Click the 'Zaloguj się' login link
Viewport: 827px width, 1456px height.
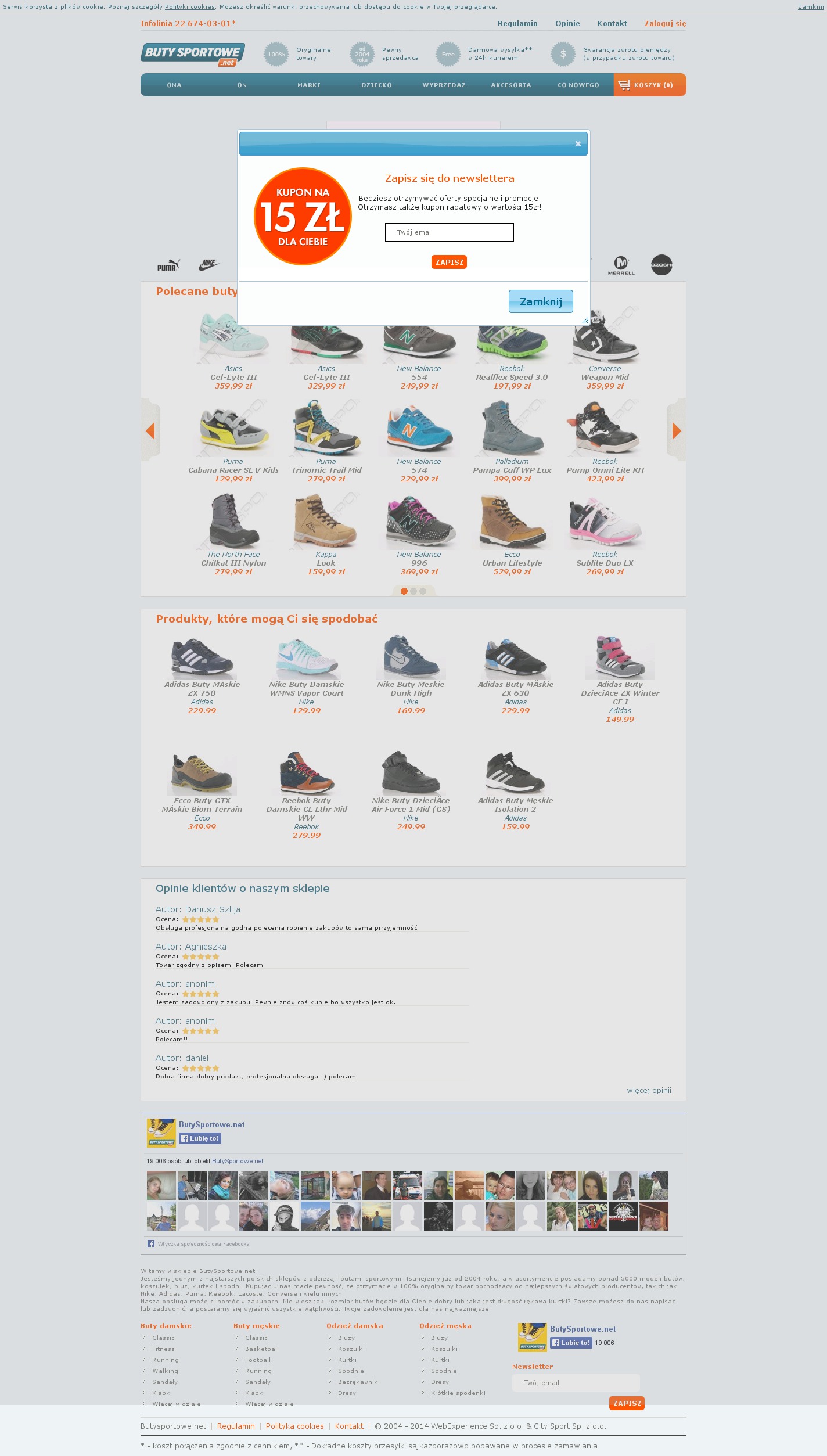tap(666, 24)
